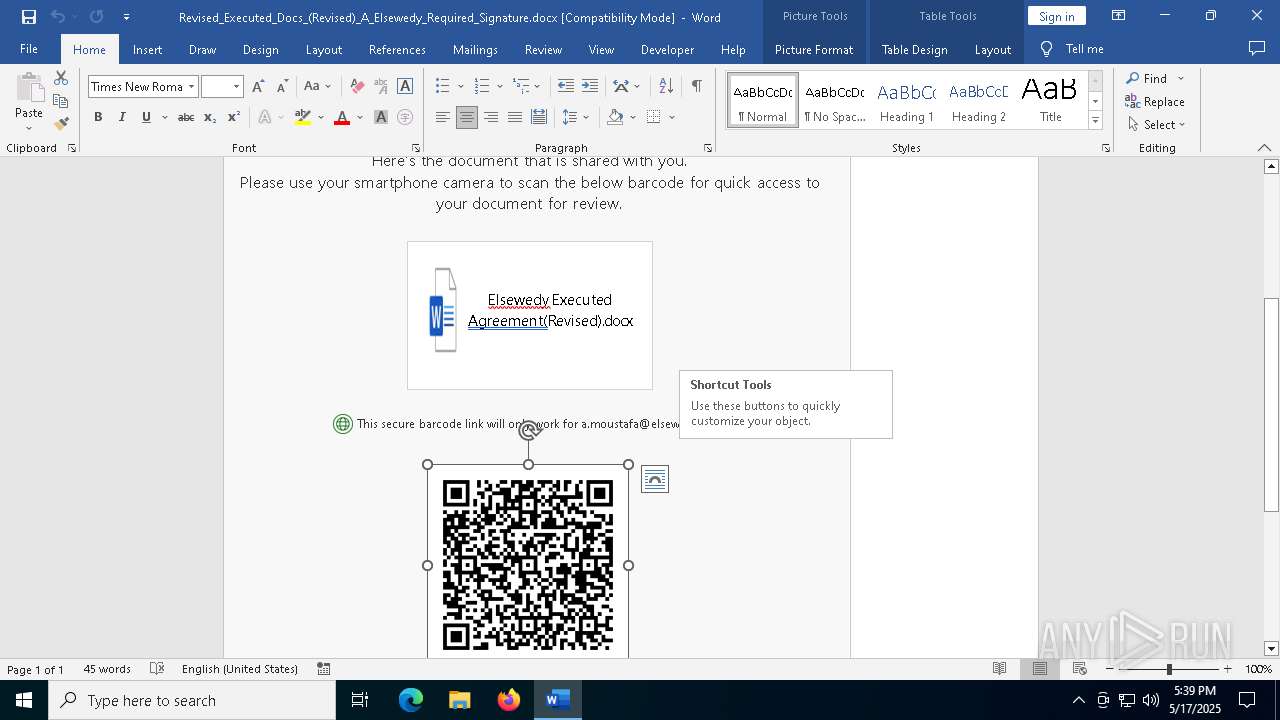Open spelling and proofing status icon
The image size is (1280, 720).
click(157, 669)
